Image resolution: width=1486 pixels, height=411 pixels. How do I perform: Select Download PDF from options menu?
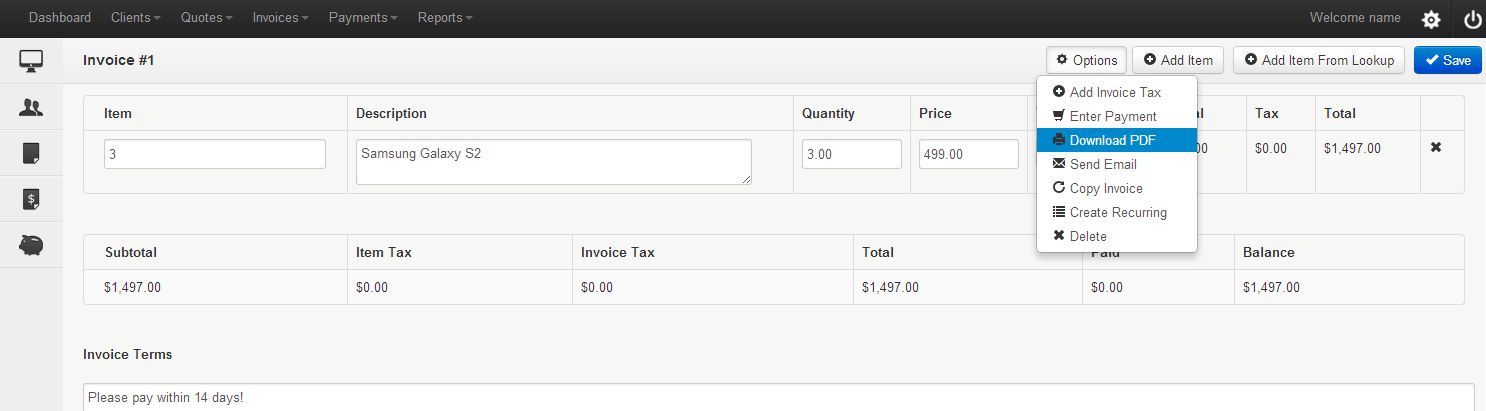pyautogui.click(x=1112, y=140)
